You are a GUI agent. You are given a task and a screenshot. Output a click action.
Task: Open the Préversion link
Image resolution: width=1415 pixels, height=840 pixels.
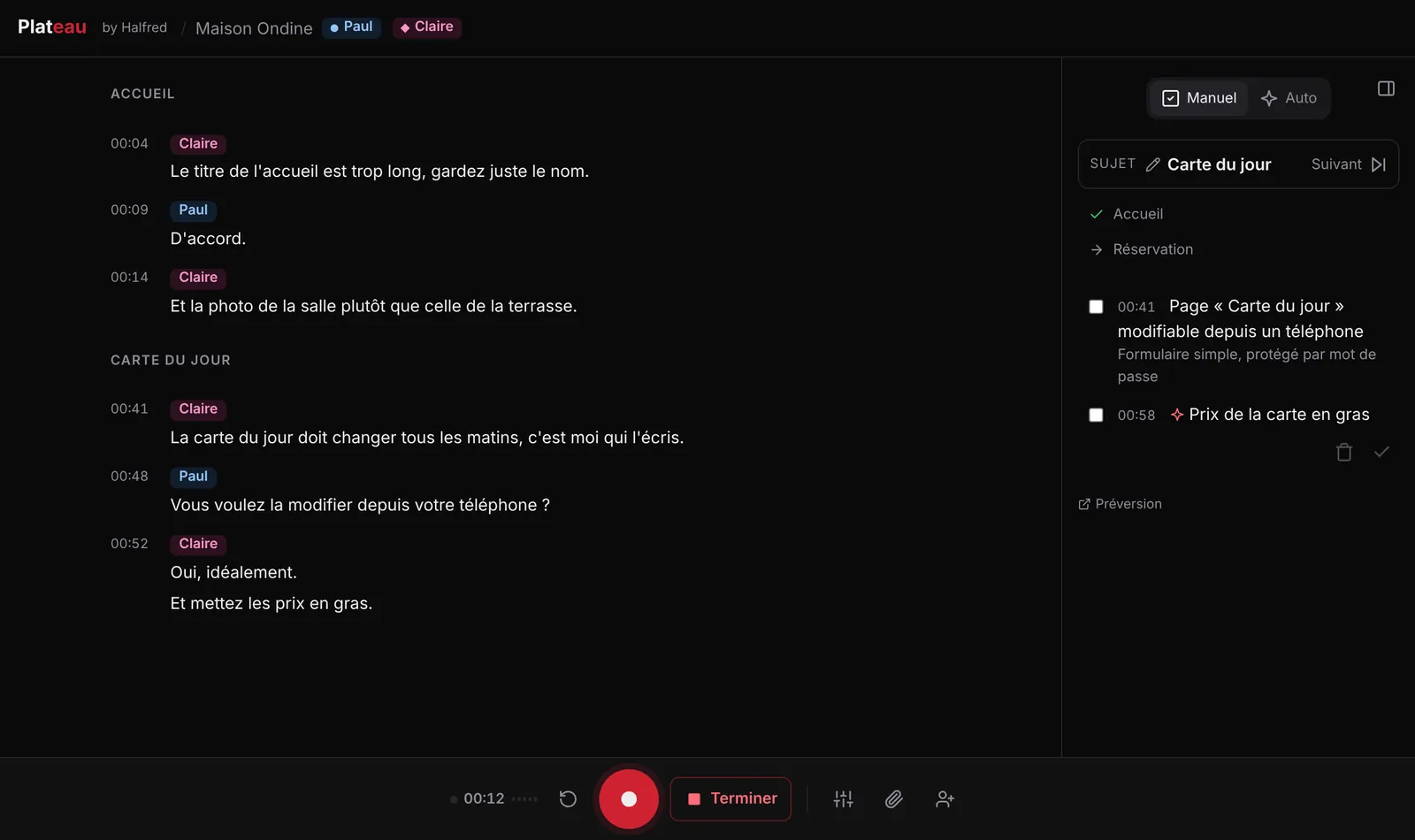point(1121,504)
